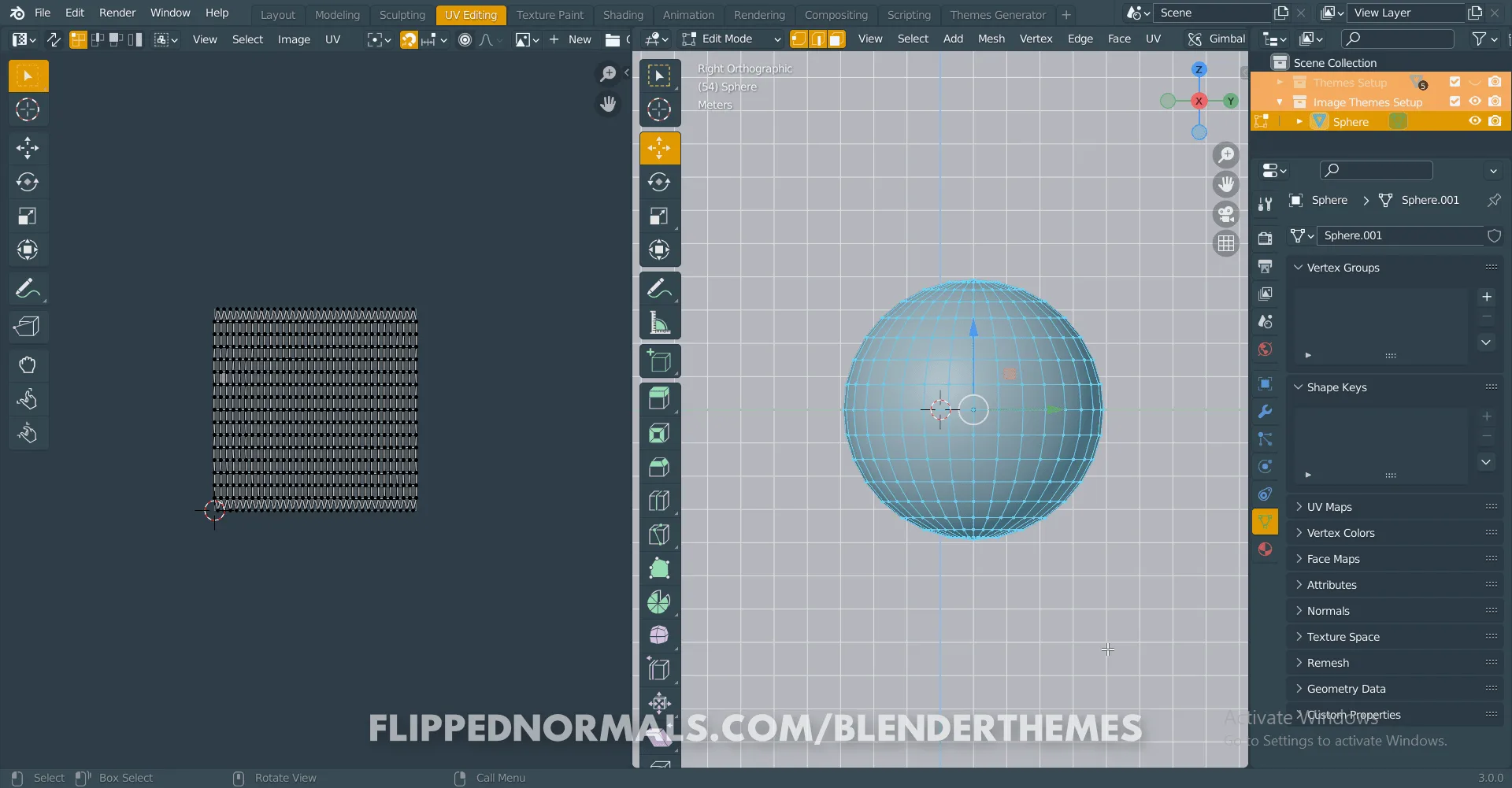Toggle fake user shield for Sphere.001
Viewport: 1512px width, 788px height.
pos(1494,235)
